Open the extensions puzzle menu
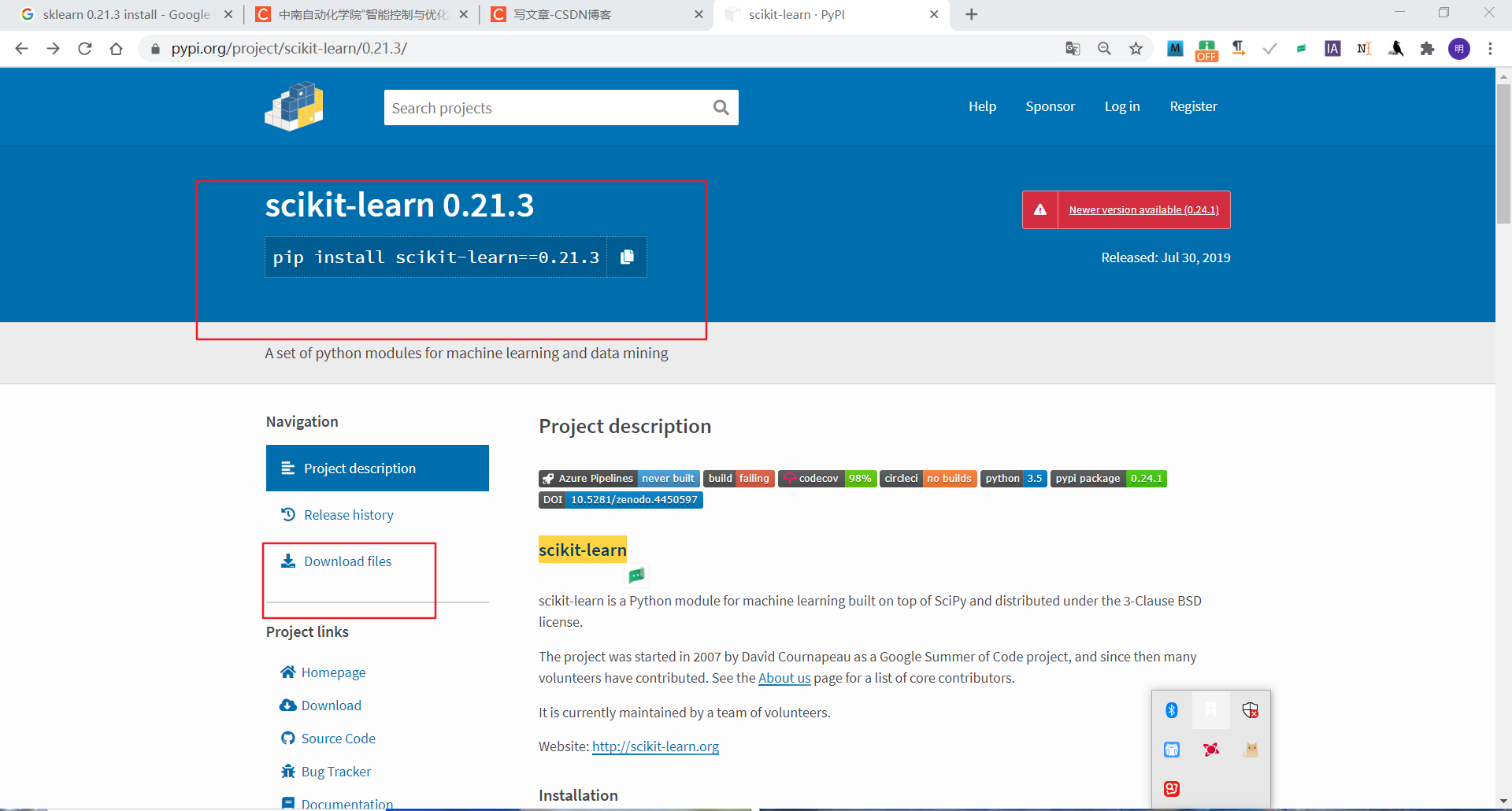 [1427, 49]
